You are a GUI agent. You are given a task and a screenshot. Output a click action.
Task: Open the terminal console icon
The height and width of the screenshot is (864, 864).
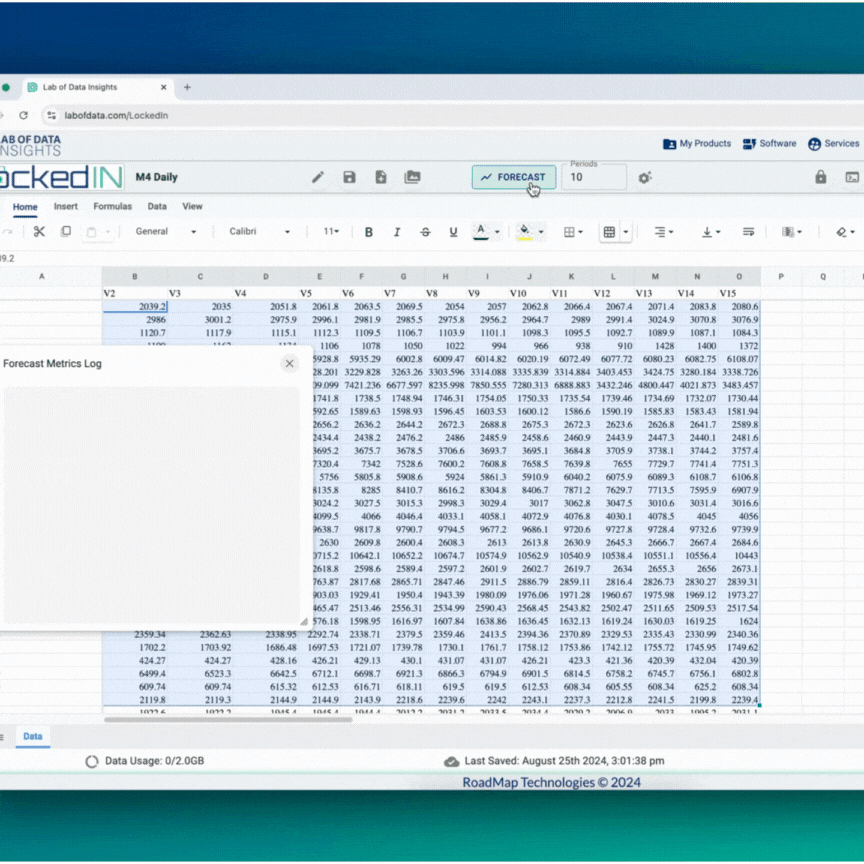(852, 177)
